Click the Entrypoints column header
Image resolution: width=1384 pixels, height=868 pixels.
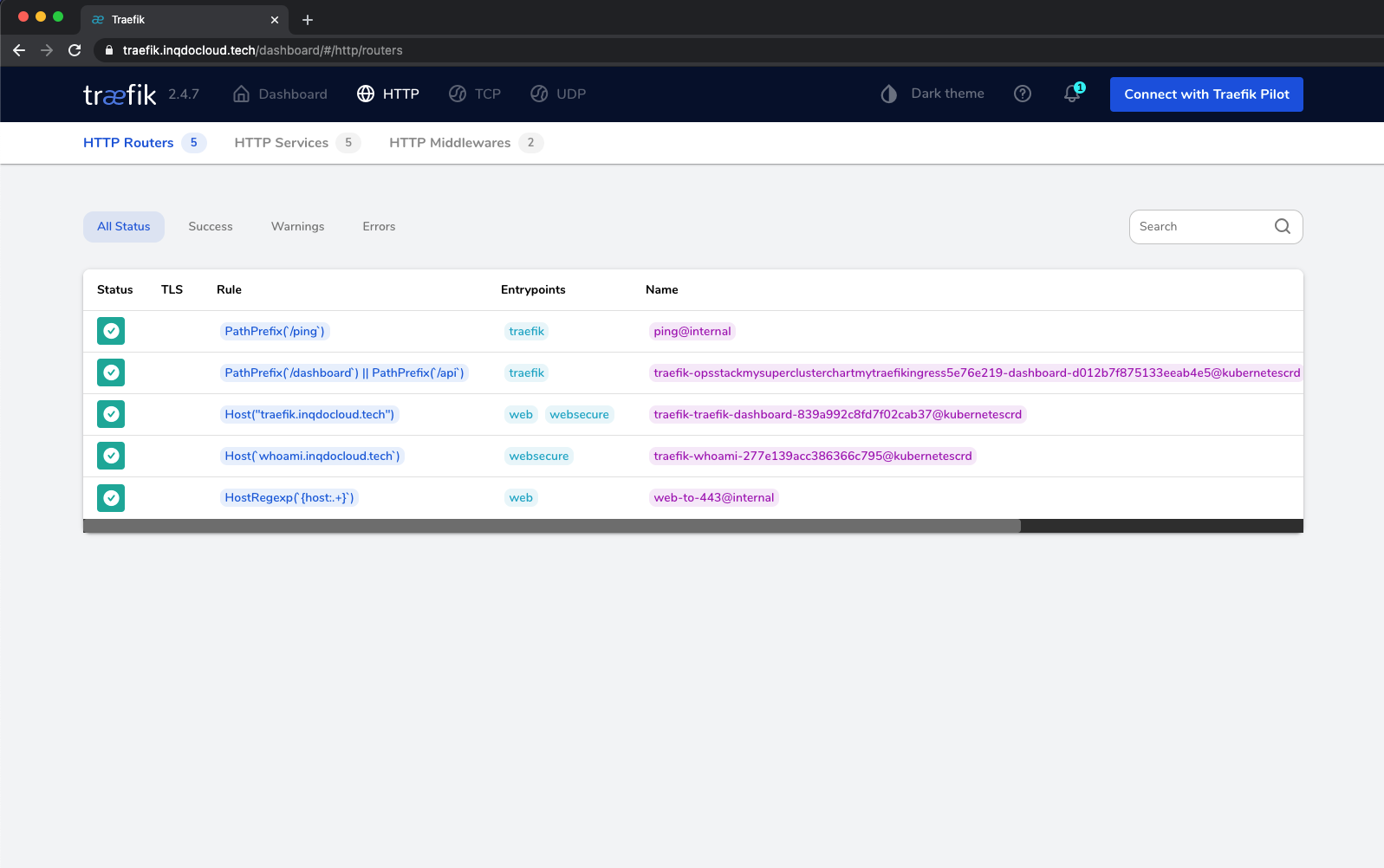click(x=533, y=290)
